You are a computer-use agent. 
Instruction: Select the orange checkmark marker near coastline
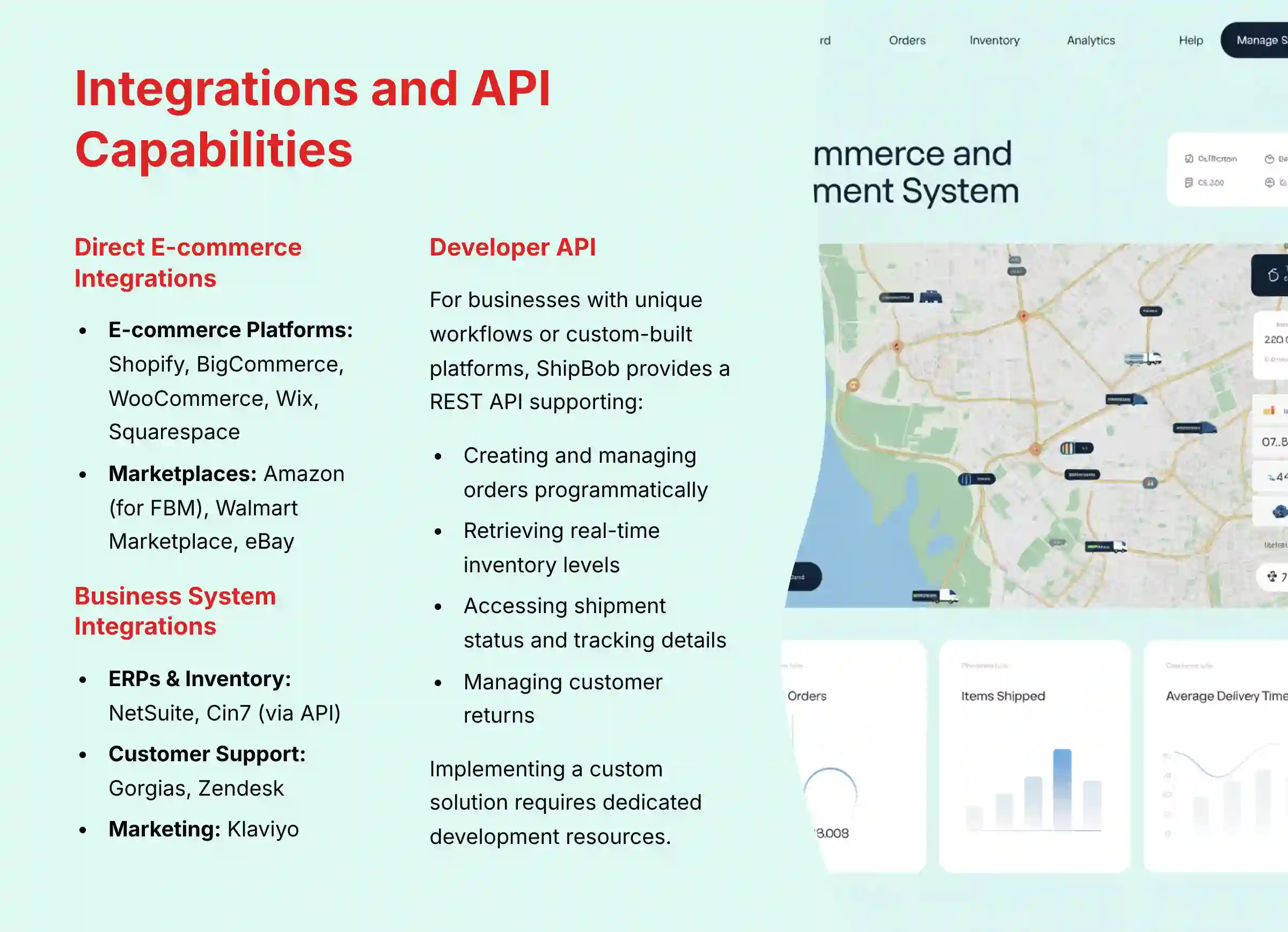(852, 385)
